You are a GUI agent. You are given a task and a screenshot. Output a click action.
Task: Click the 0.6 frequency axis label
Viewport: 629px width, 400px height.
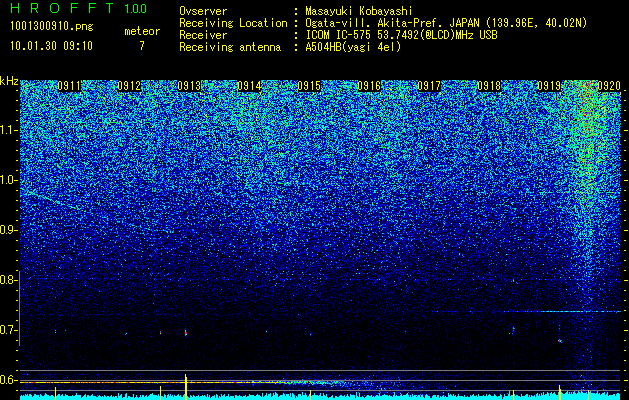pyautogui.click(x=9, y=380)
